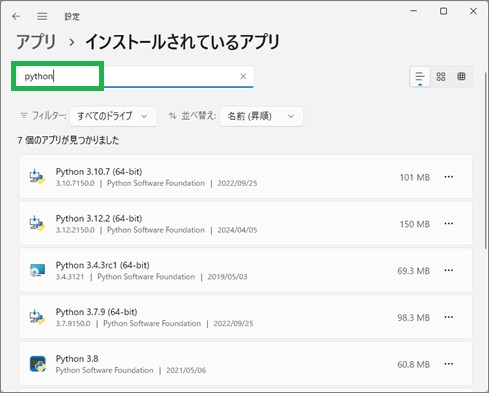Screen dimensions: 489x393
Task: Maximize the settings window
Action: pyautogui.click(x=443, y=11)
